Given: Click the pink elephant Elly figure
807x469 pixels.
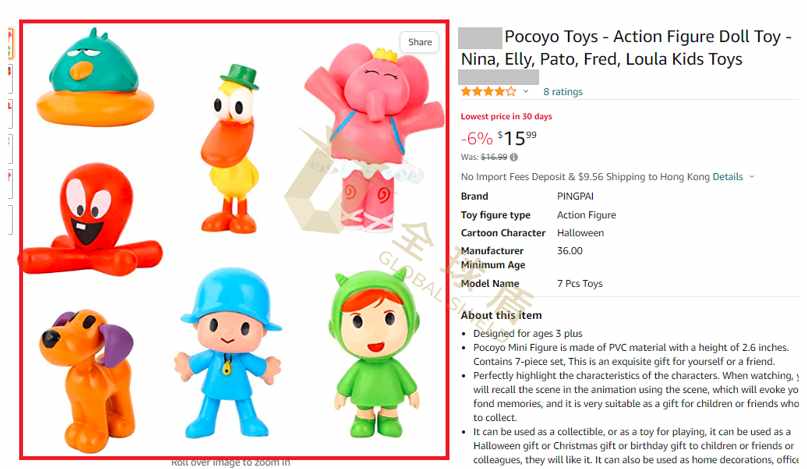Looking at the screenshot, I should click(x=375, y=136).
